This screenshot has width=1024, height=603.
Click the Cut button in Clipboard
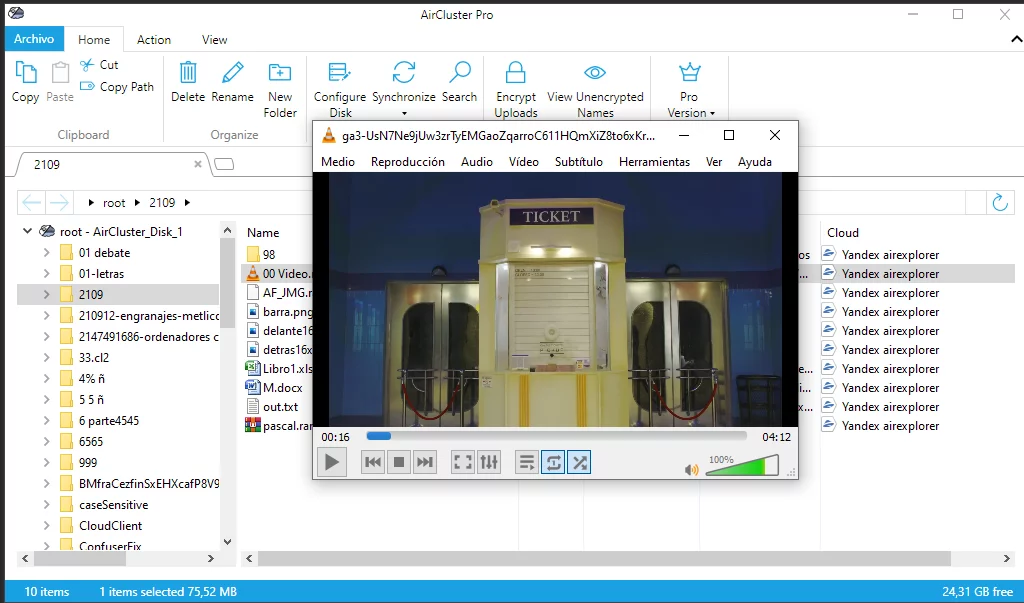click(x=100, y=65)
